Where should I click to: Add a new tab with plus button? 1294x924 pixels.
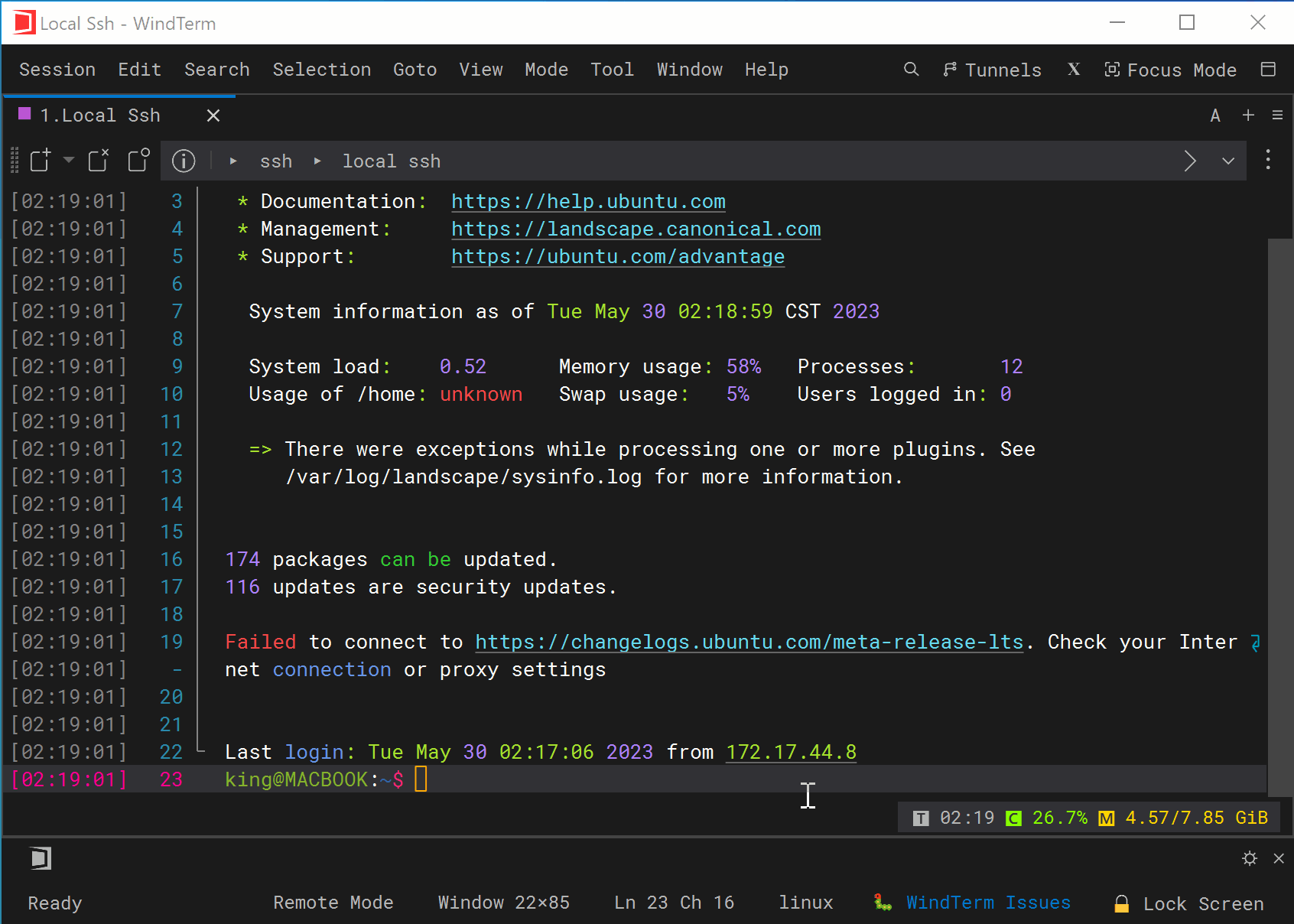1248,115
